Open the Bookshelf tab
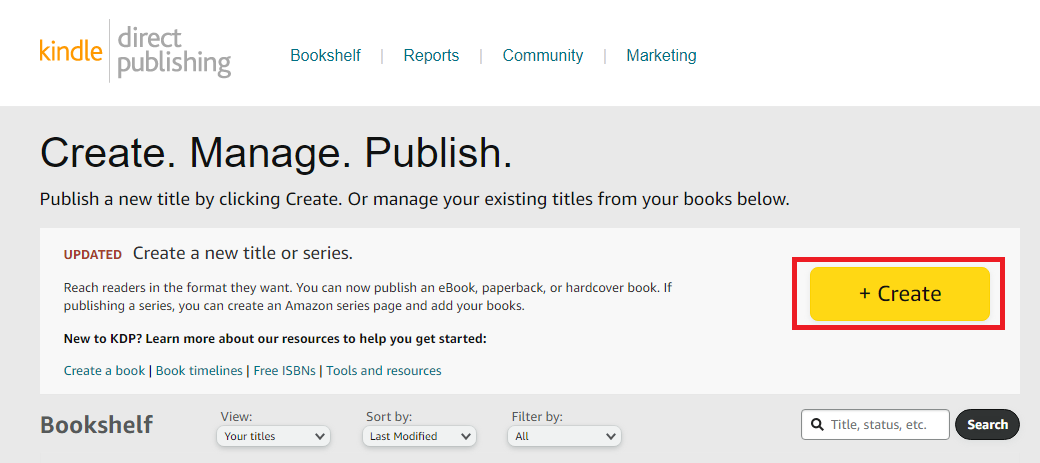 pos(325,55)
